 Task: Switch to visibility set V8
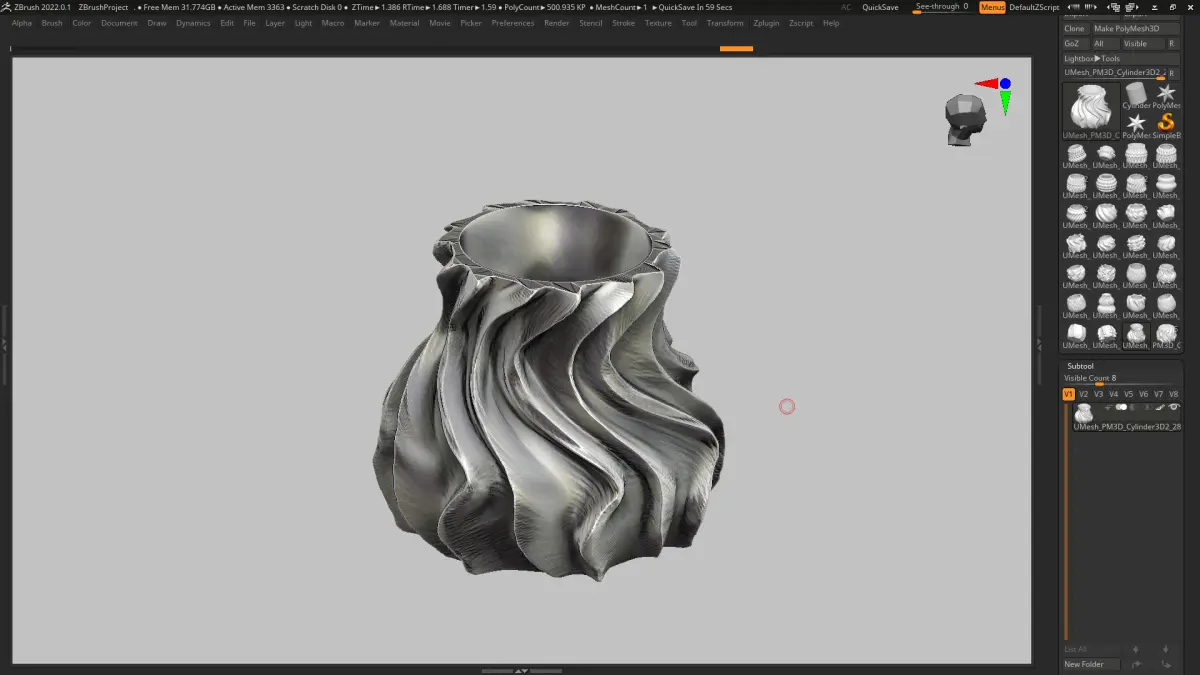click(x=1173, y=394)
